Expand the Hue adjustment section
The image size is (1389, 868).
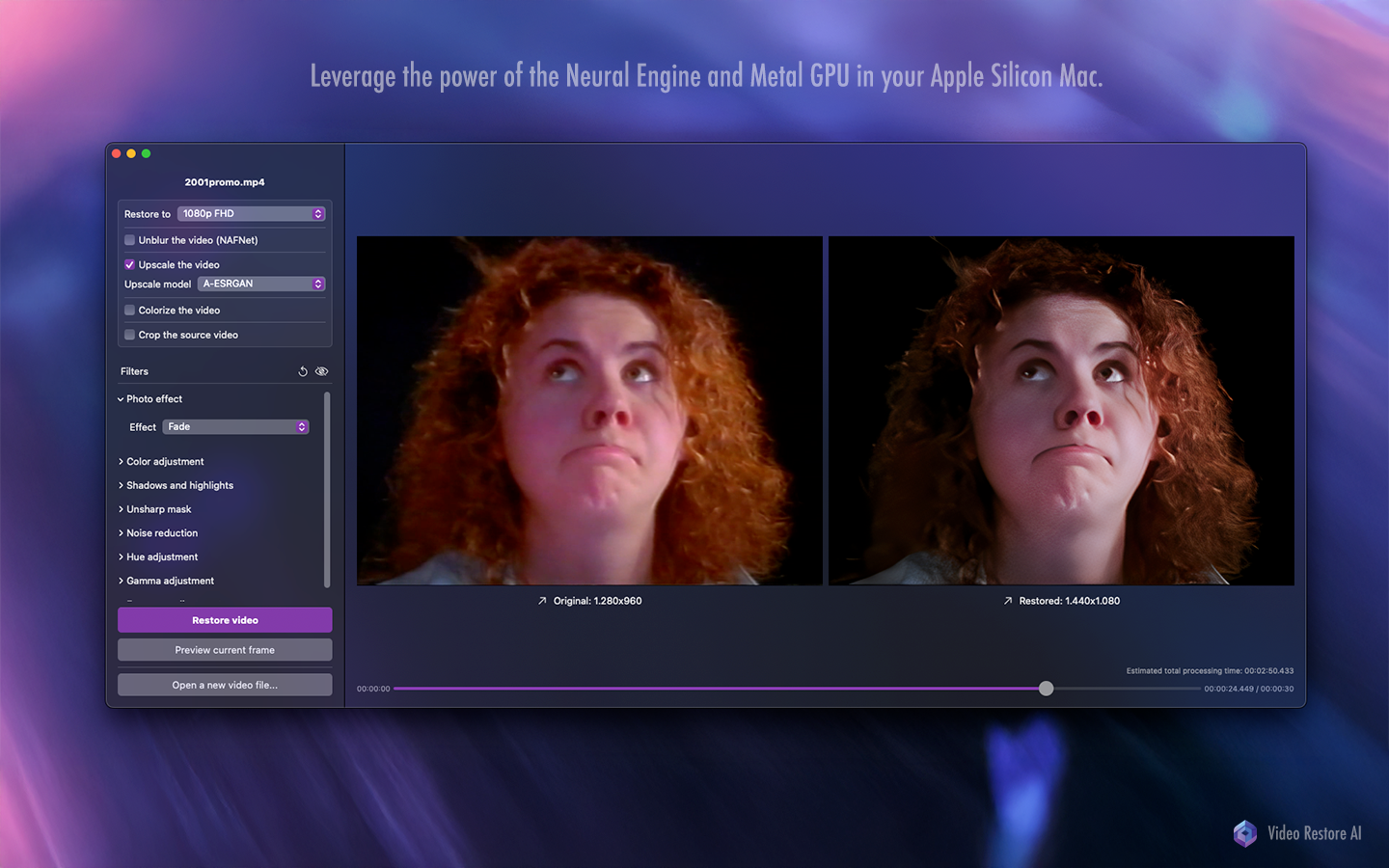pos(158,557)
